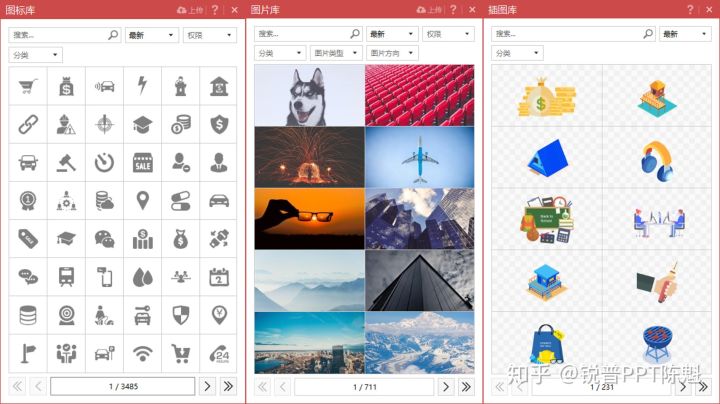Select the SALE storefront icon
The image size is (720, 404).
tap(143, 162)
